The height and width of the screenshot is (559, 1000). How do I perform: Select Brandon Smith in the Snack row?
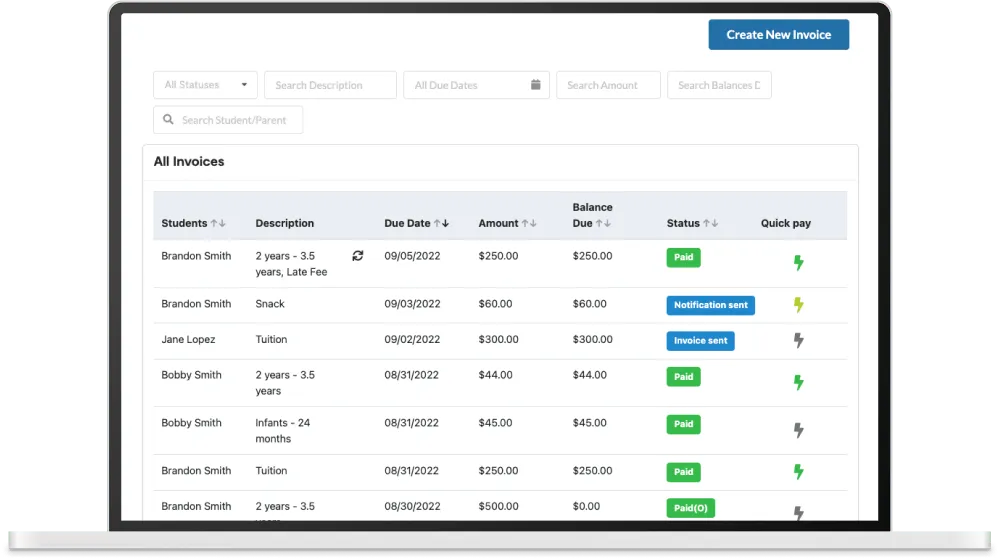point(196,303)
